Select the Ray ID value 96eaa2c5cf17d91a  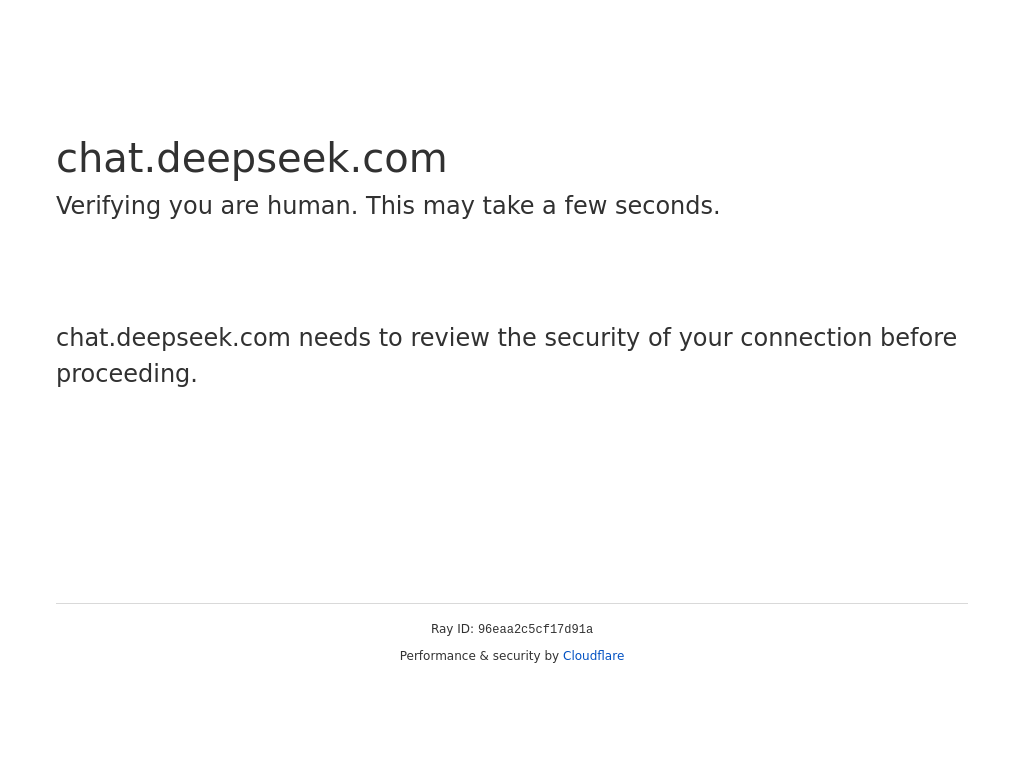(x=536, y=629)
